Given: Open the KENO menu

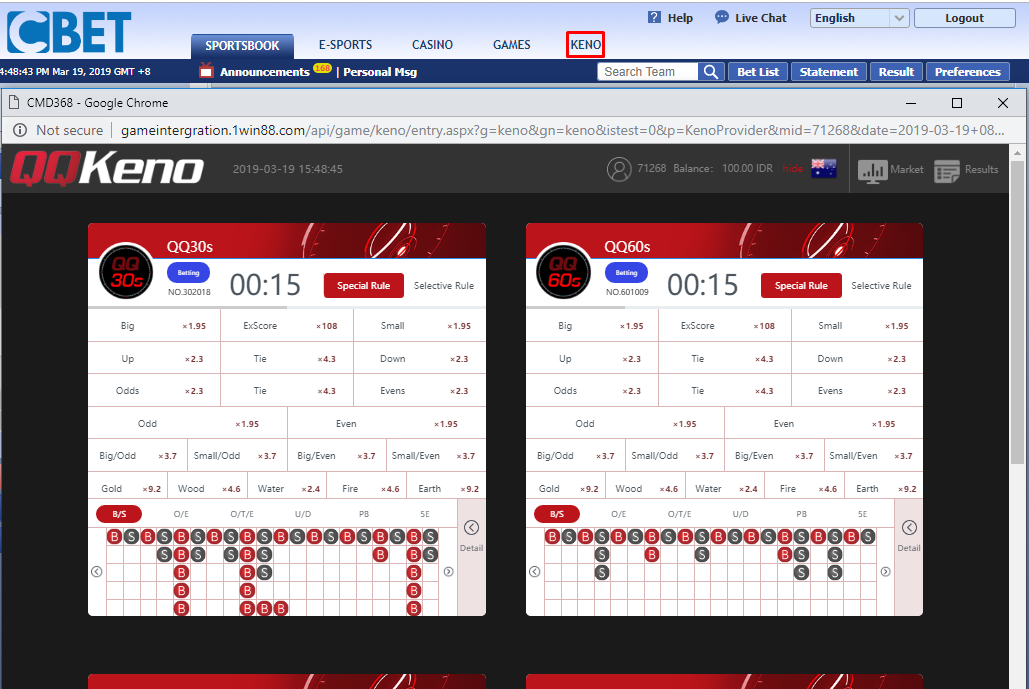Looking at the screenshot, I should click(585, 45).
